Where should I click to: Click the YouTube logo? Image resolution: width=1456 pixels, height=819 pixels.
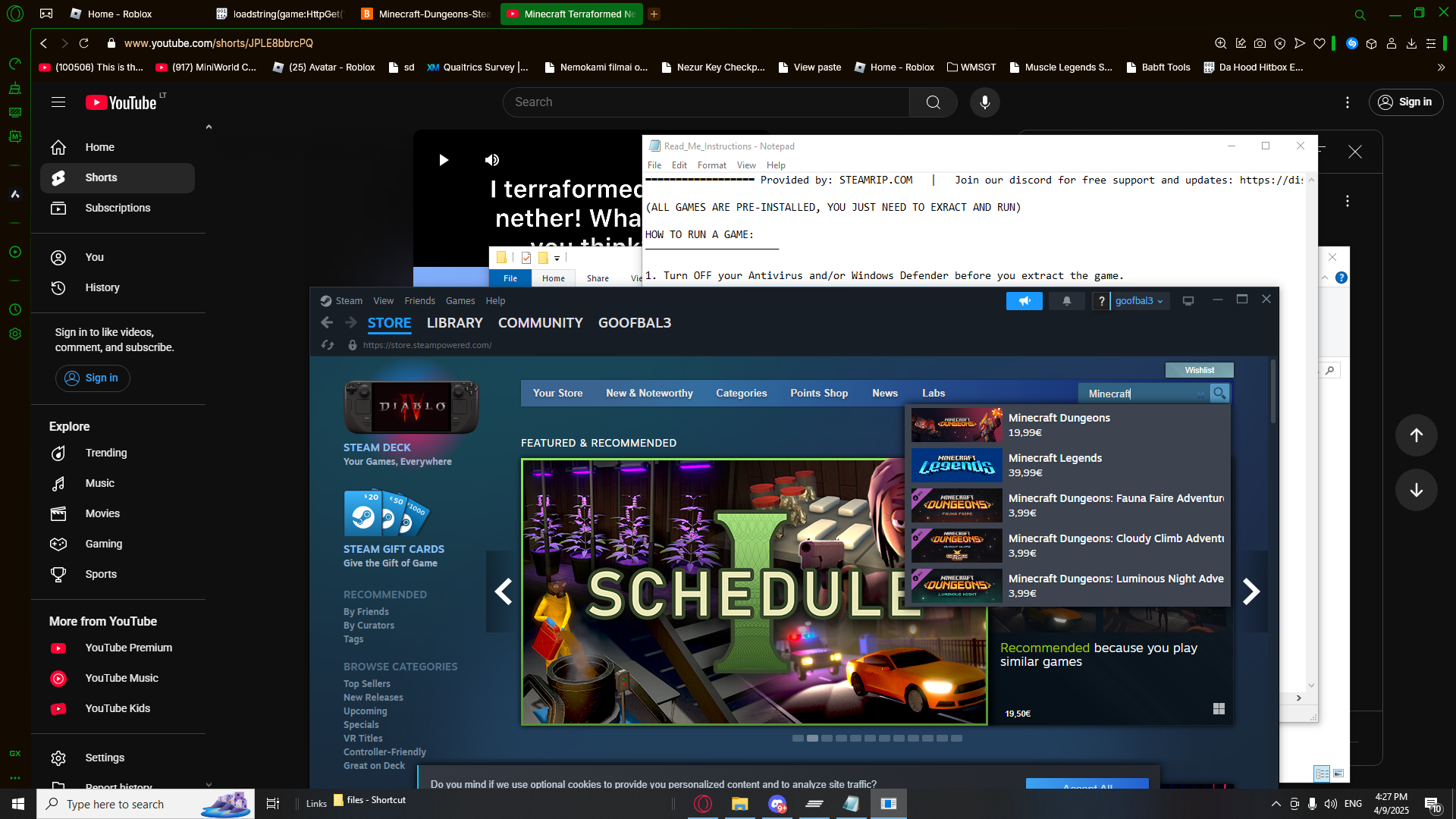pos(121,102)
